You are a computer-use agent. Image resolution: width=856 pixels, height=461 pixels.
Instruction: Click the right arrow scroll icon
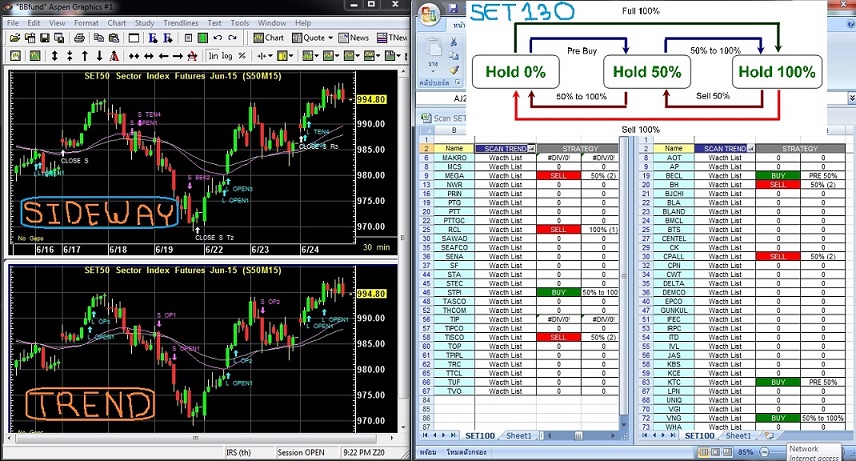click(178, 56)
